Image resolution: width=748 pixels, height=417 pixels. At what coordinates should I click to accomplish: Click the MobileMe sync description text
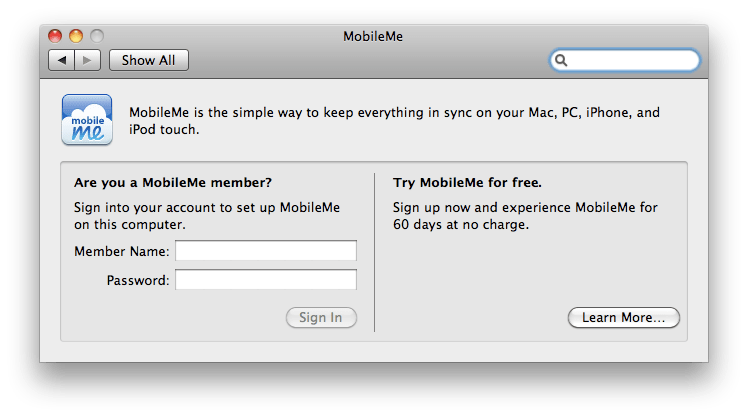coord(395,121)
